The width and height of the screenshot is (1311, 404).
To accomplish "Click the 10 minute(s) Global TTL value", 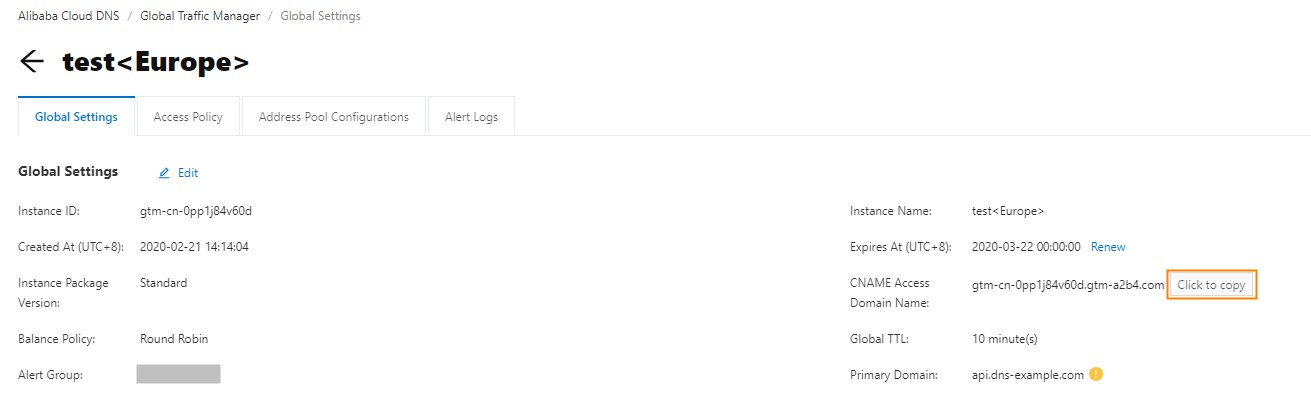I will click(1005, 339).
